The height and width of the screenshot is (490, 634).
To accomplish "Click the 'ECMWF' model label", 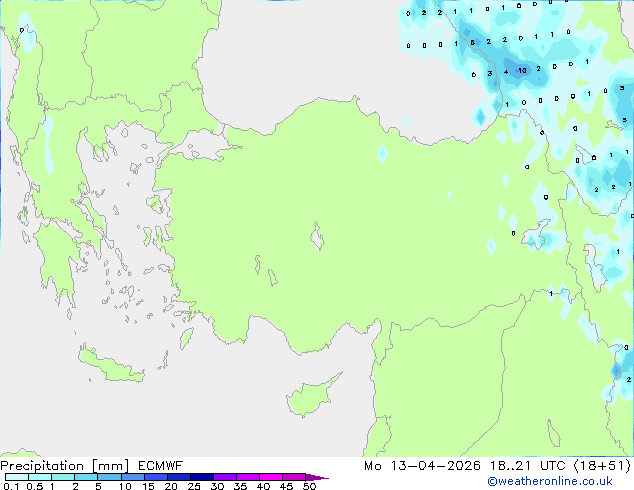I will pos(161,466).
